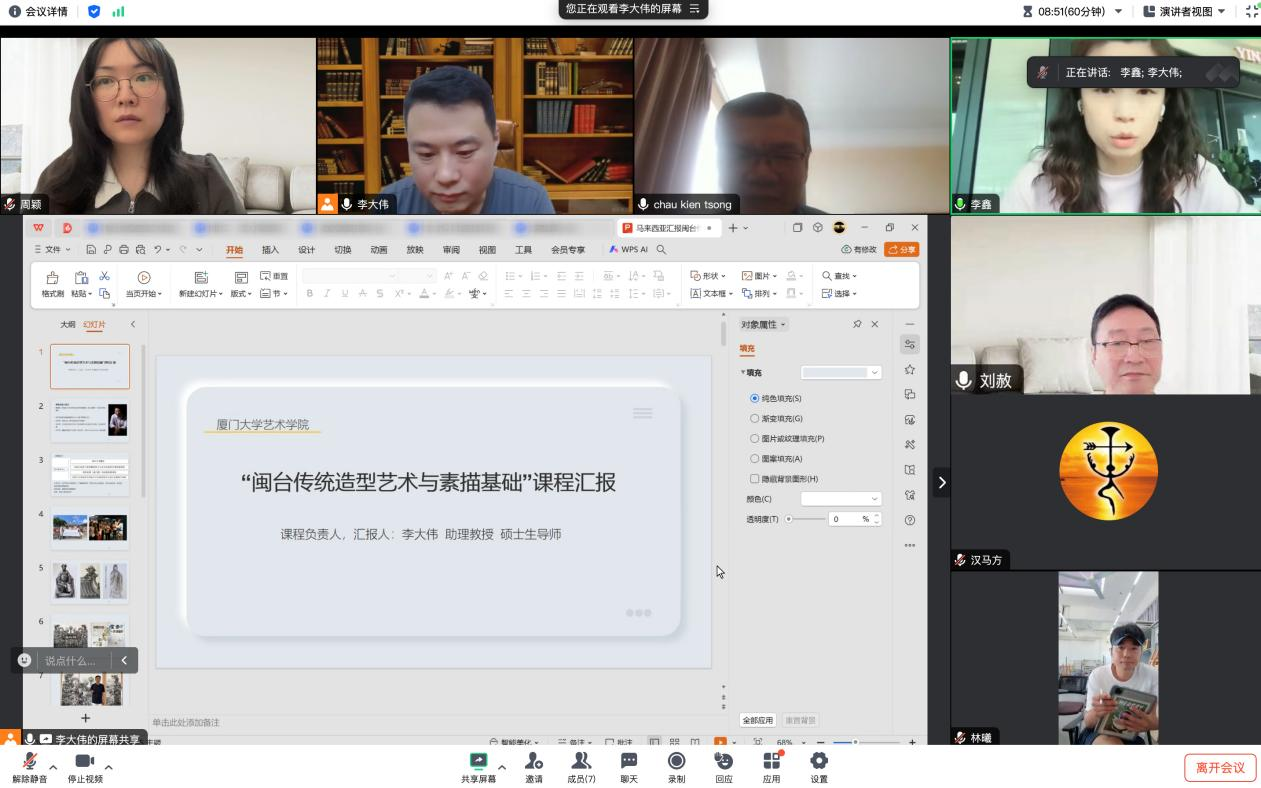This screenshot has height=788, width=1261.
Task: Switch to the Insert (插入) ribbon tab
Action: [270, 250]
